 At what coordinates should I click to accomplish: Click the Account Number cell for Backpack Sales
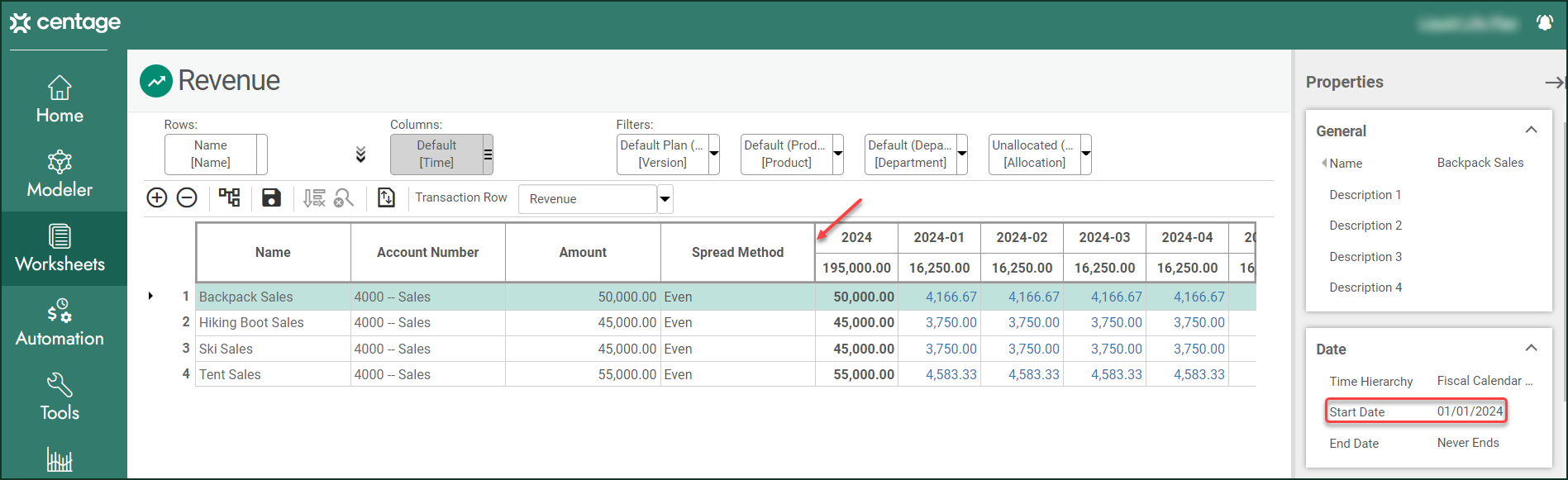click(428, 297)
